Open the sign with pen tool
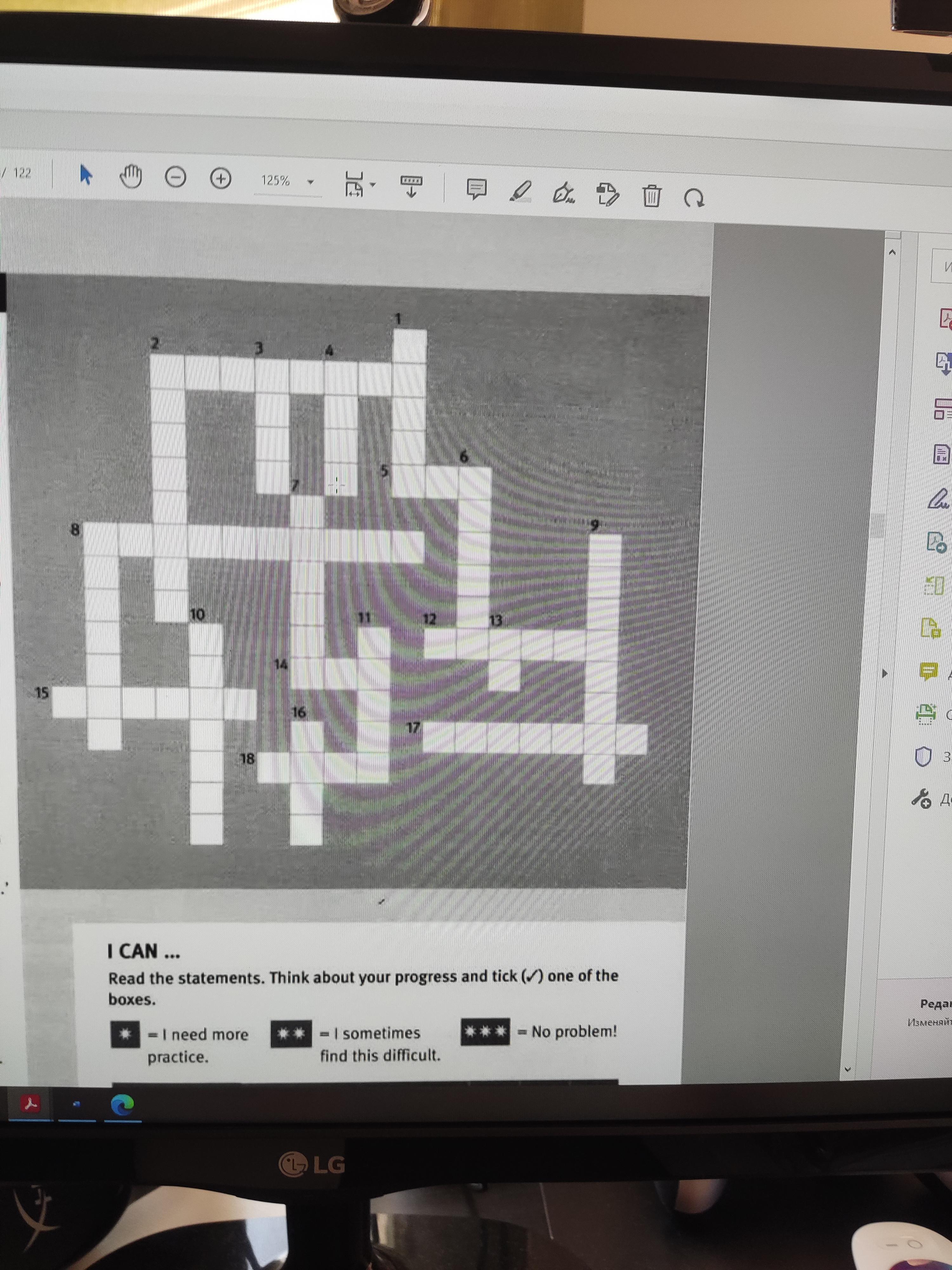 564,193
